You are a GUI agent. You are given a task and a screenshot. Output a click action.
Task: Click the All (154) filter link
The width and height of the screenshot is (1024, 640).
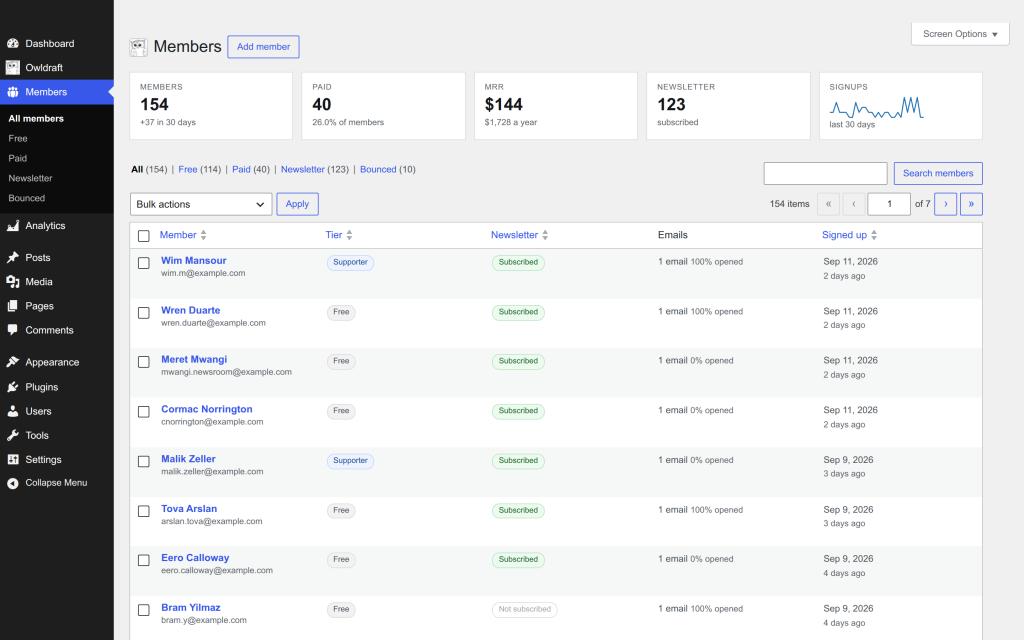(149, 169)
